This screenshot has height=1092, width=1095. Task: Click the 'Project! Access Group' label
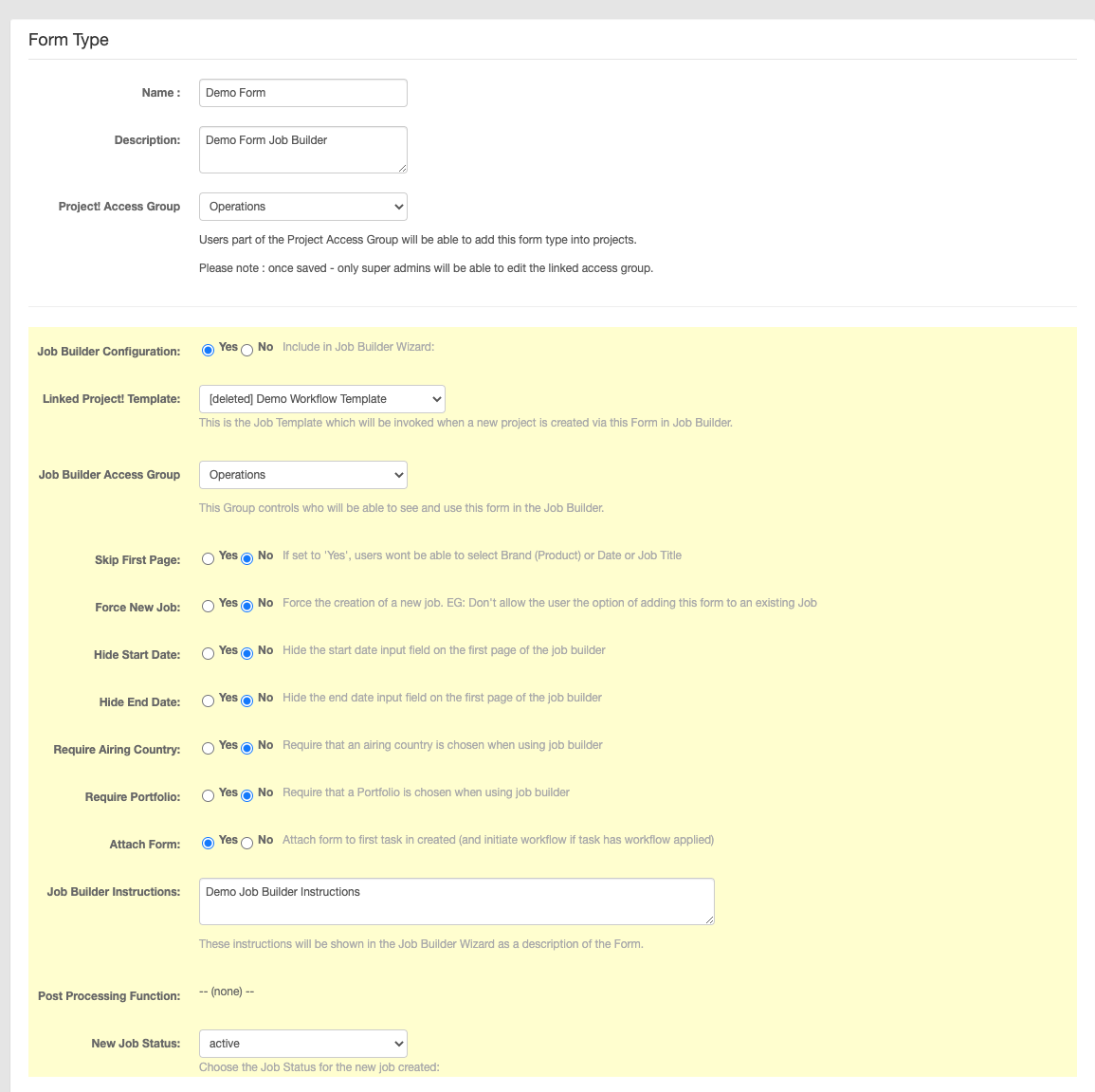coord(119,207)
